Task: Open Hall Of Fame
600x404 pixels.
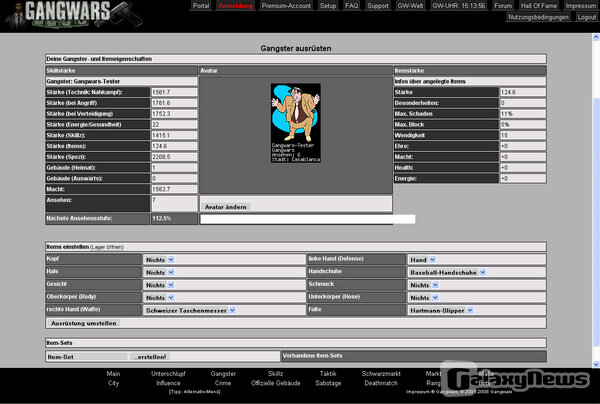Action: click(539, 6)
